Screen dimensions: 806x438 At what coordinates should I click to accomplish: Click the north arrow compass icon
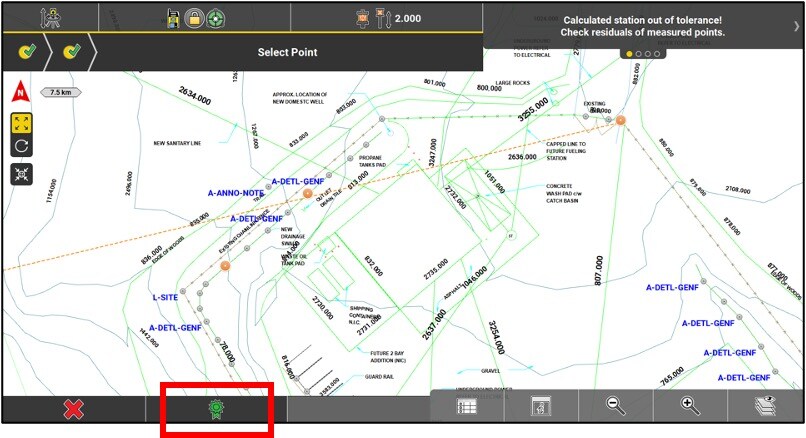pos(20,95)
